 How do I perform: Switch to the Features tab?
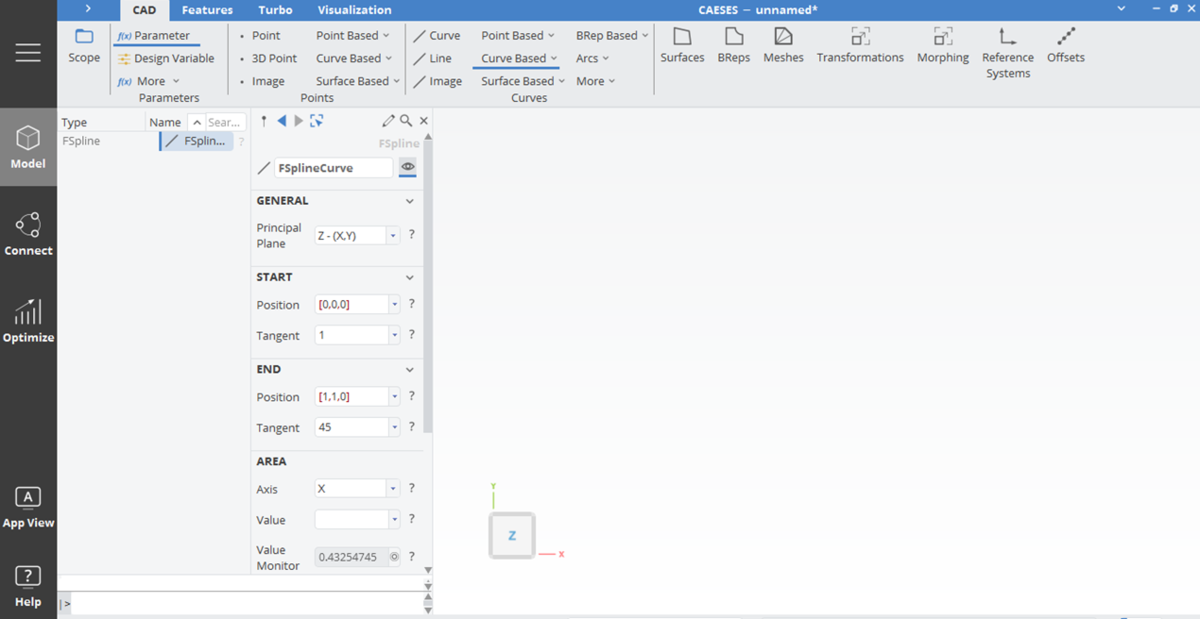tap(207, 10)
